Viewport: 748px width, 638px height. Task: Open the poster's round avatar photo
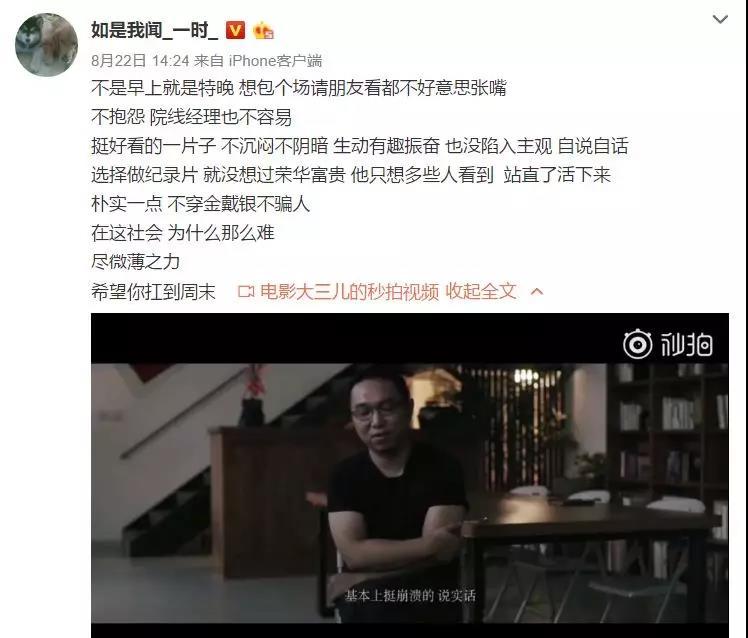tap(46, 45)
